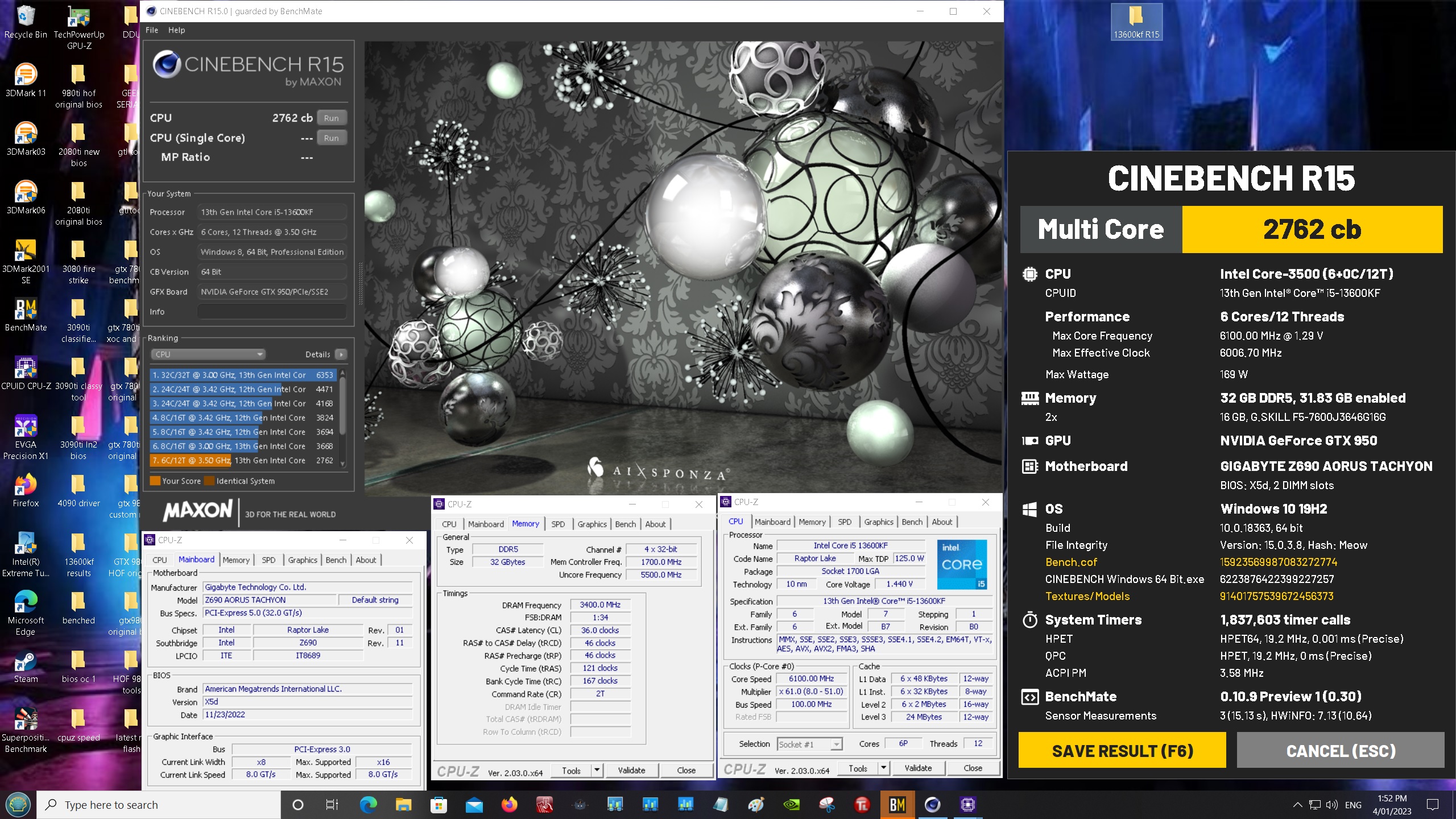Click the Windows taskbar search box

pos(159,805)
